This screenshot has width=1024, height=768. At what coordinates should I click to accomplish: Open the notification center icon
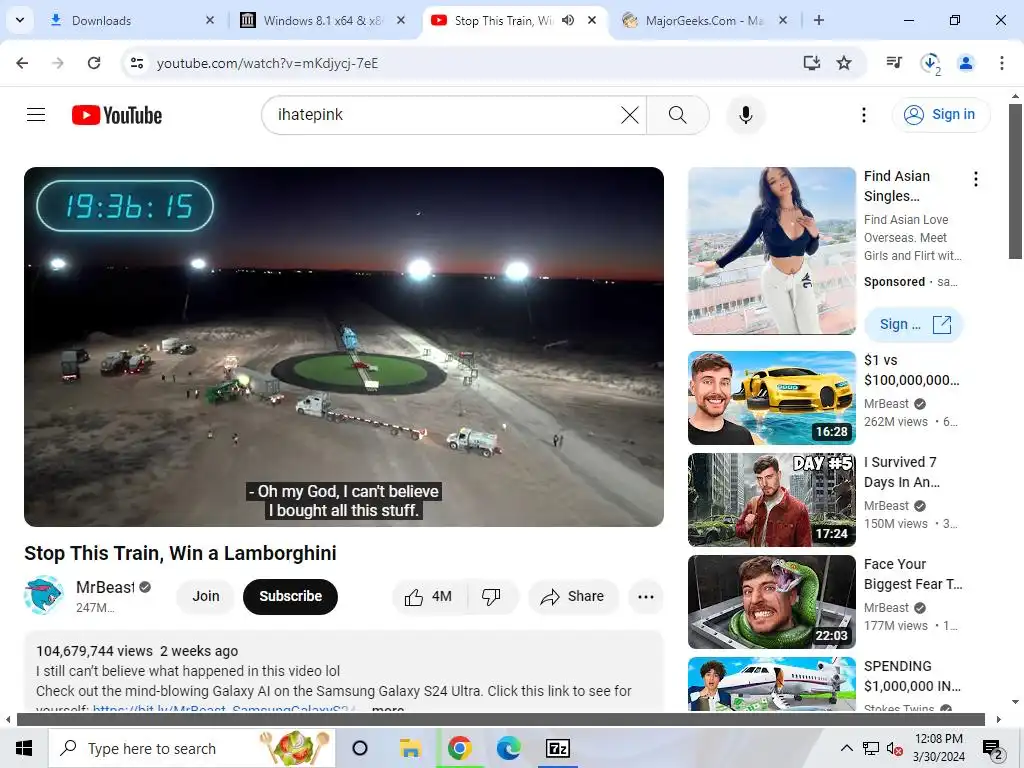[993, 749]
